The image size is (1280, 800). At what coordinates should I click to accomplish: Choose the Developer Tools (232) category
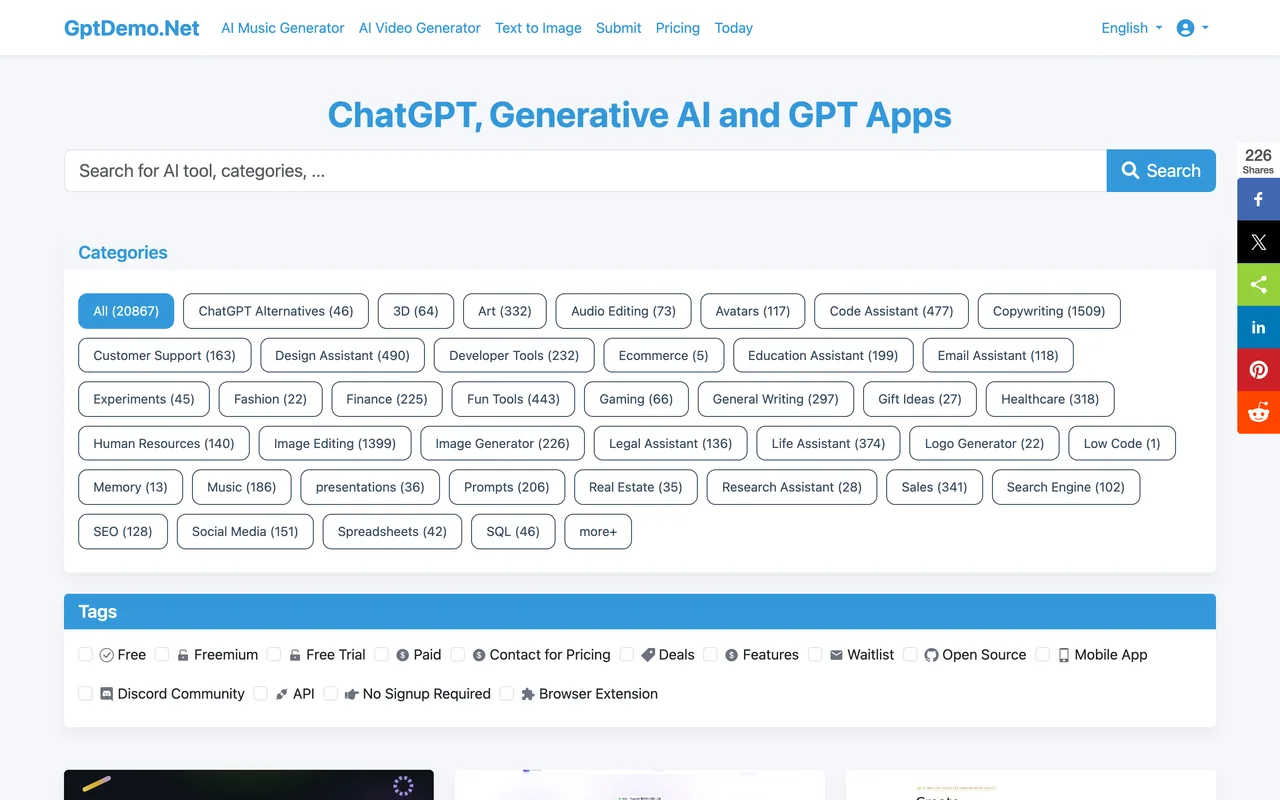pos(514,355)
